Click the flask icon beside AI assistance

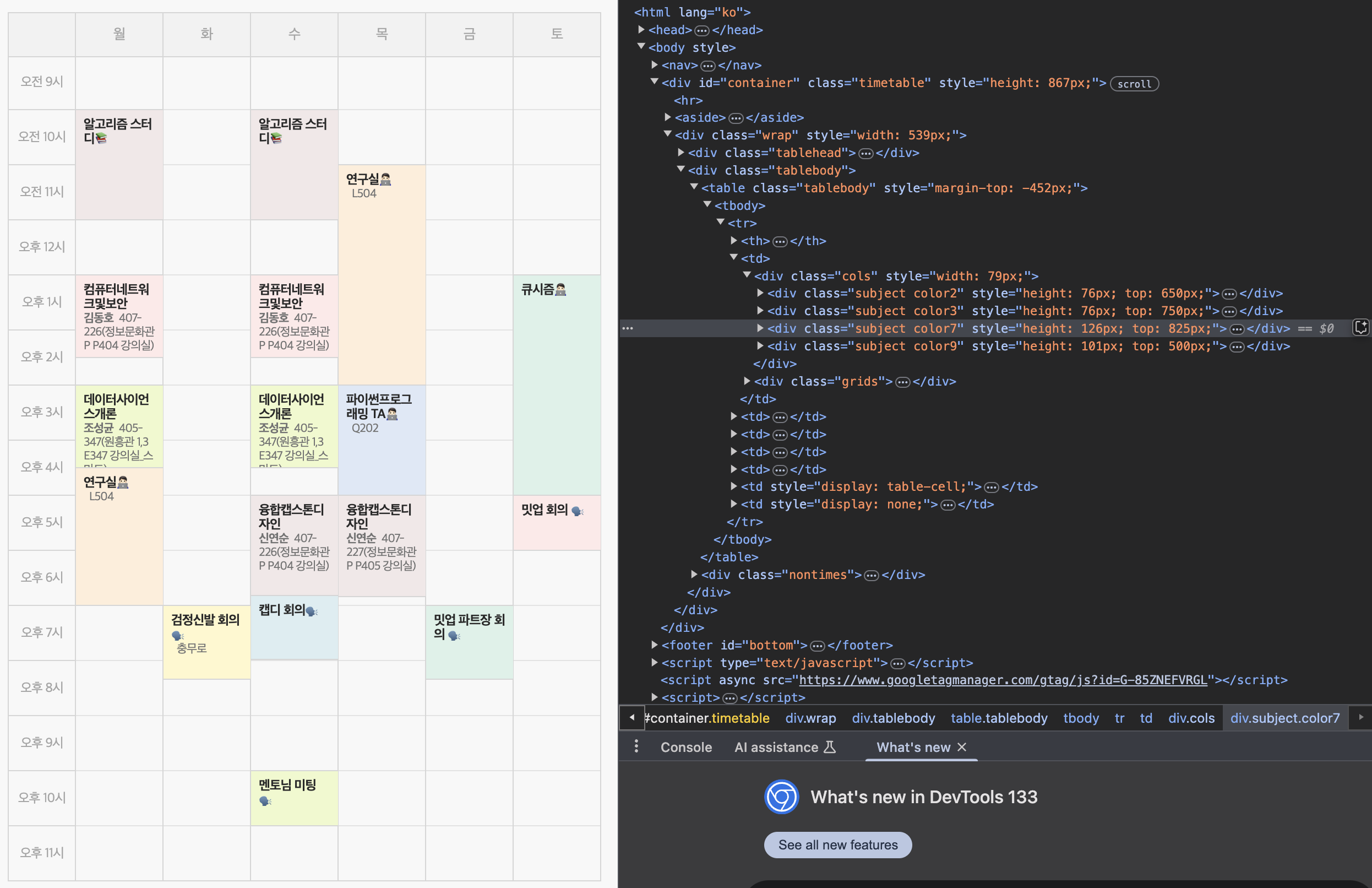pyautogui.click(x=830, y=748)
